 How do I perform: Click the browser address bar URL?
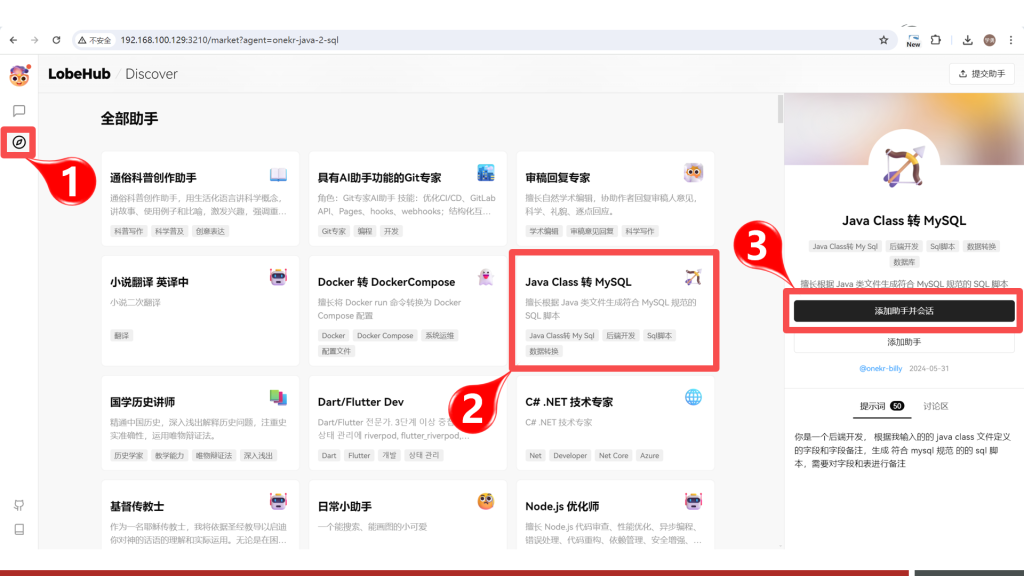tap(230, 40)
